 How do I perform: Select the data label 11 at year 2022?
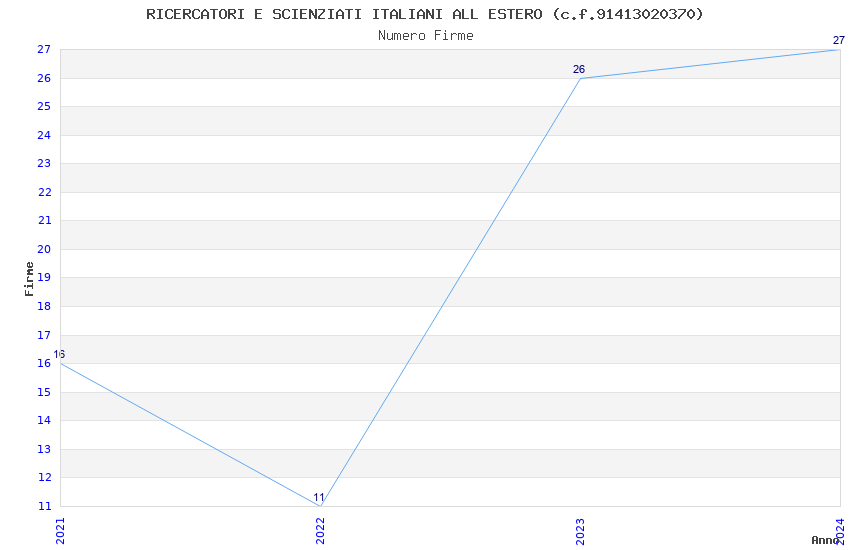pyautogui.click(x=319, y=497)
